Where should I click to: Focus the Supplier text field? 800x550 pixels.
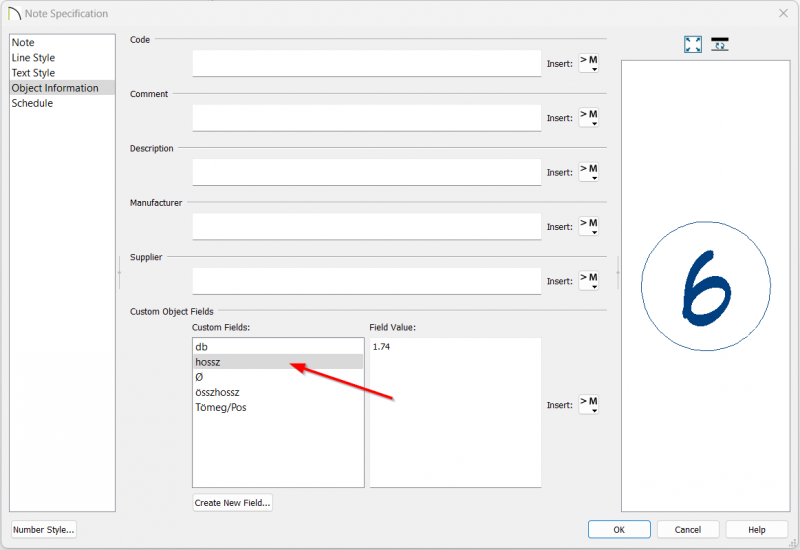pyautogui.click(x=366, y=281)
